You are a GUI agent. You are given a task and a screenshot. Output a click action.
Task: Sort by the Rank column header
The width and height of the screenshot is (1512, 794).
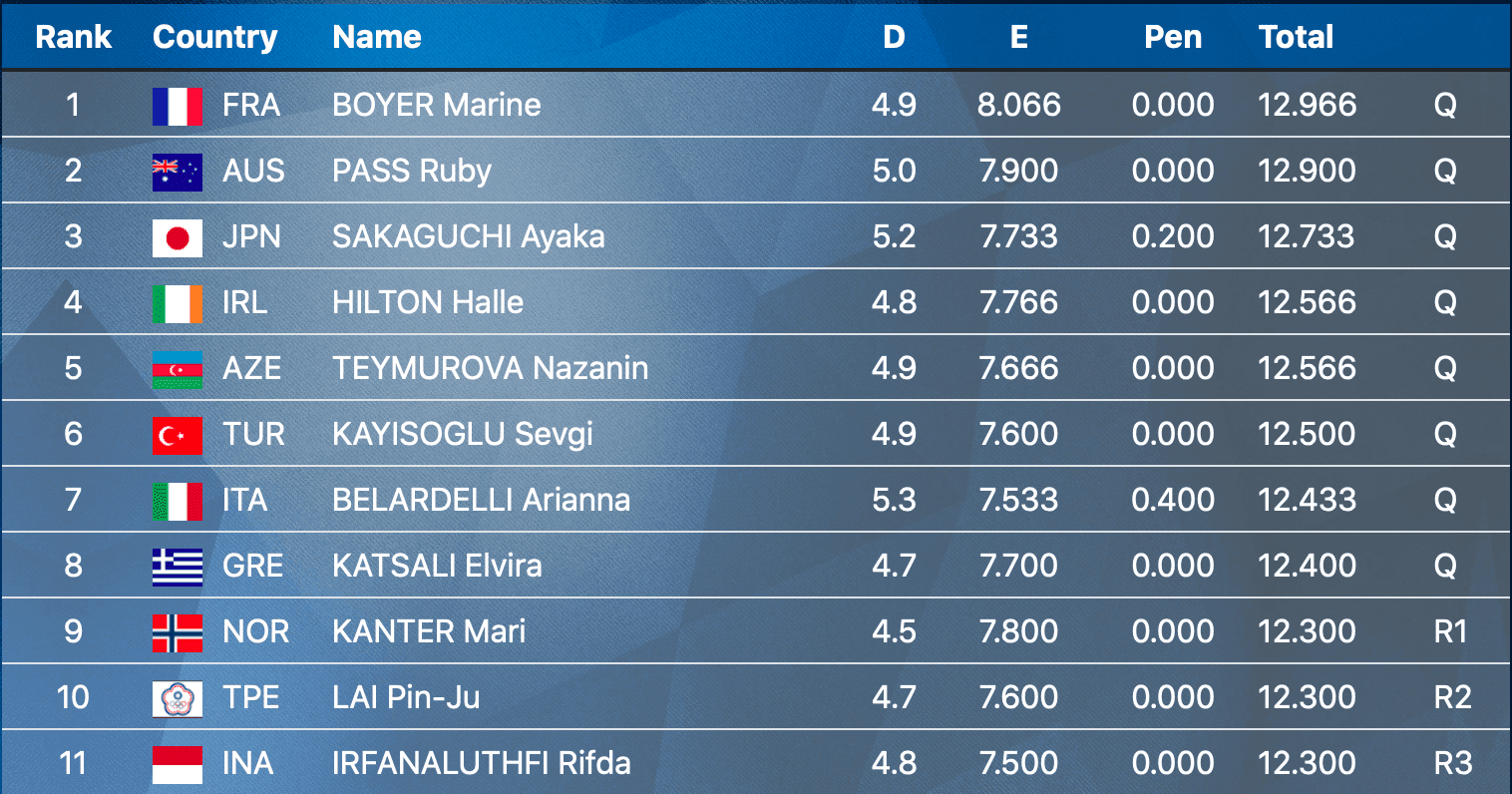73,37
